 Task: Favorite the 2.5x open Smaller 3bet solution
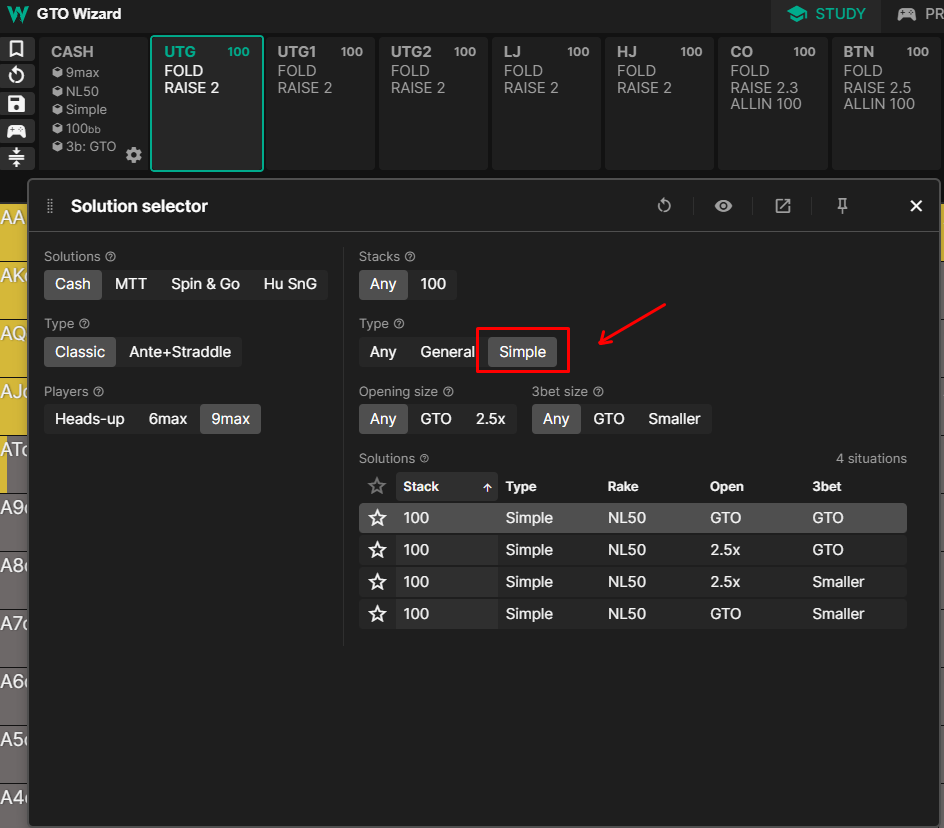(377, 582)
